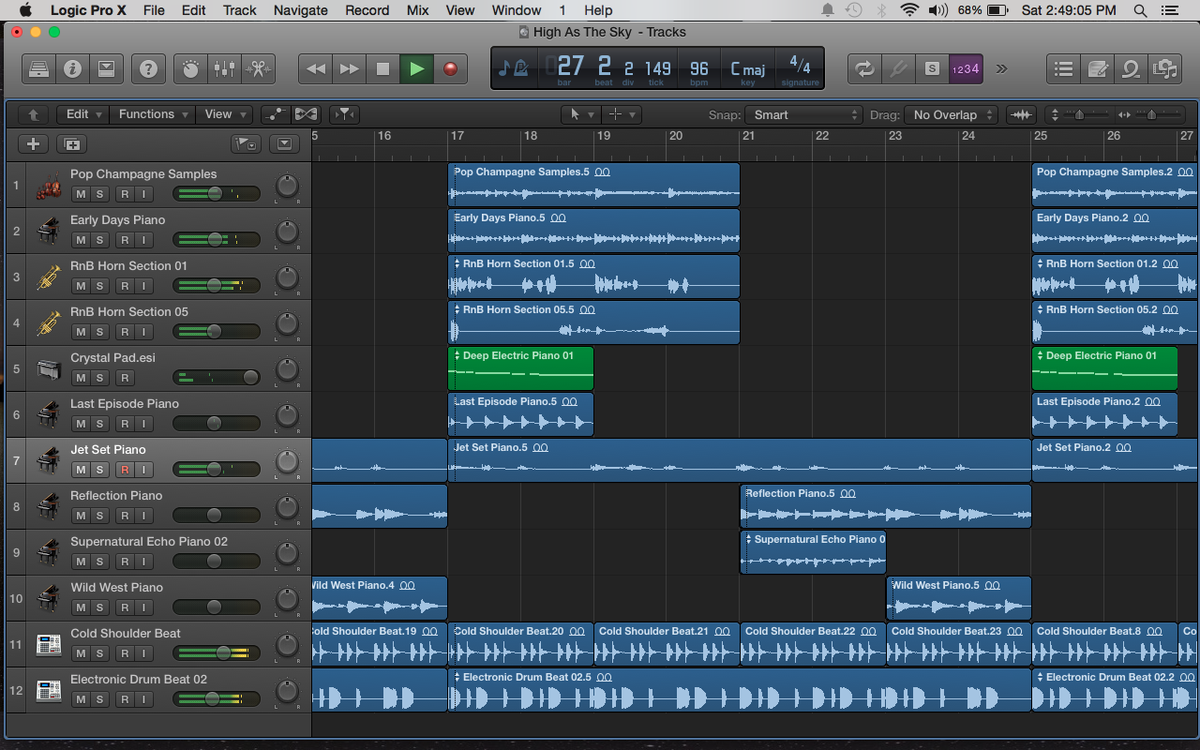Click bar 21 on the ruler
This screenshot has height=750, width=1200.
[x=748, y=136]
